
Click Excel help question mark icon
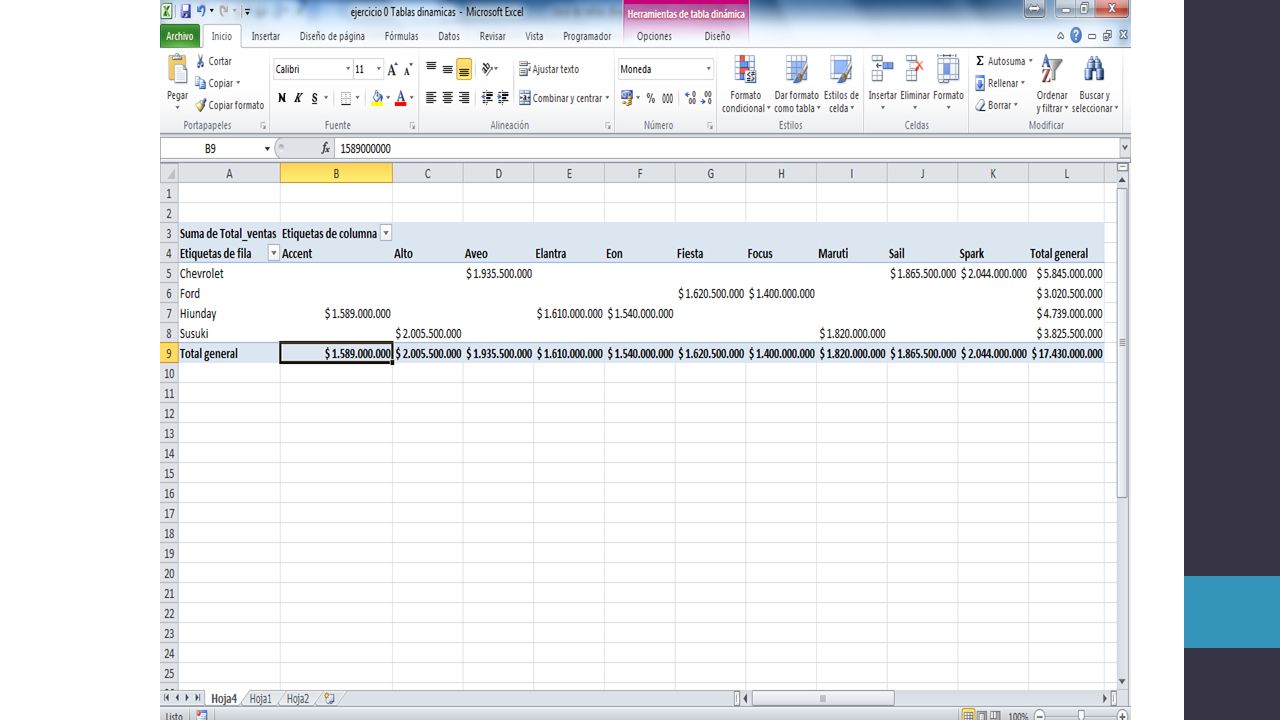(1076, 36)
